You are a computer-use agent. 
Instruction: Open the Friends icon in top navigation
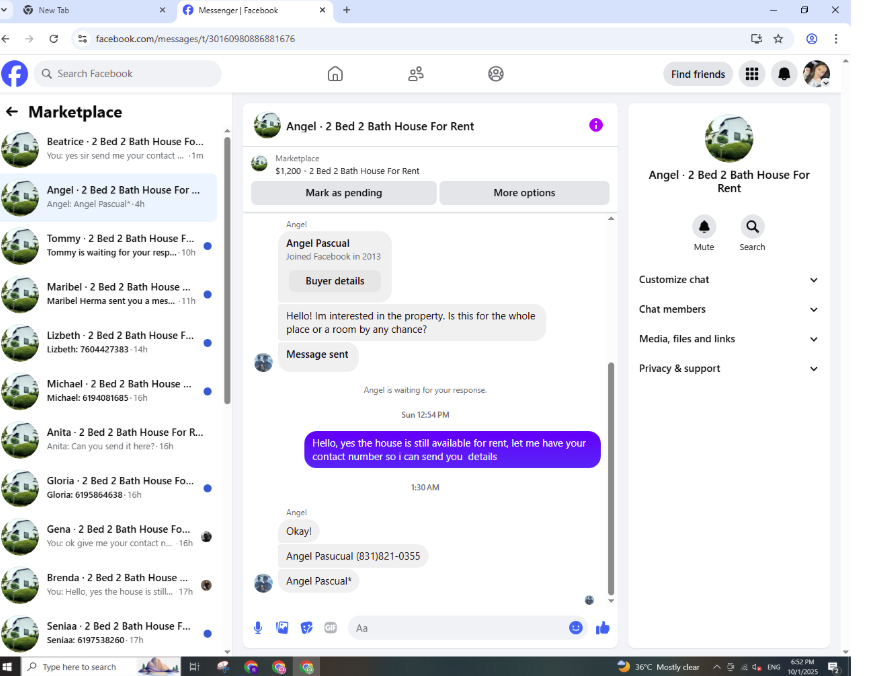pos(416,74)
